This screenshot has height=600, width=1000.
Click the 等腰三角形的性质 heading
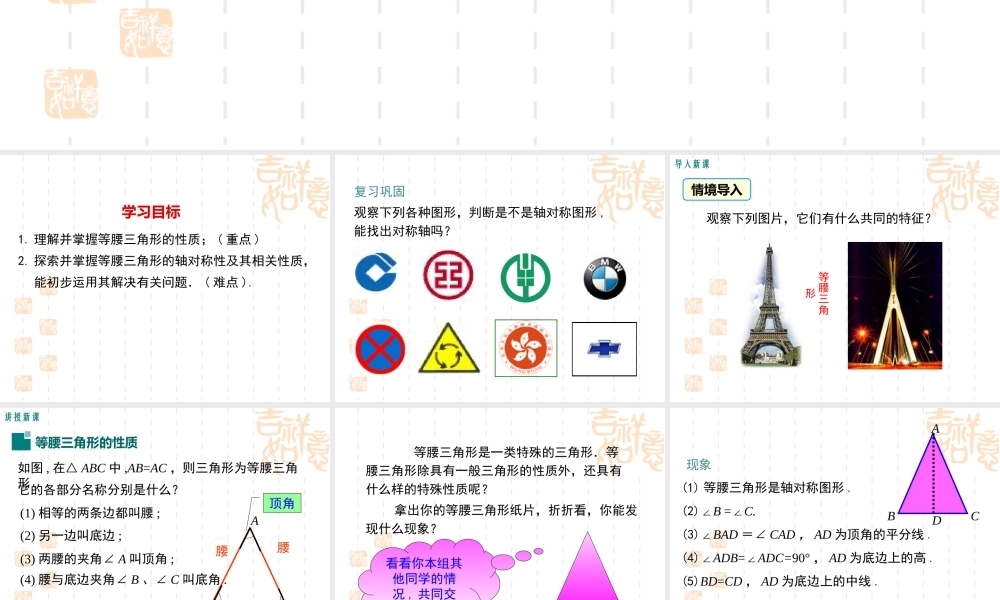point(86,443)
